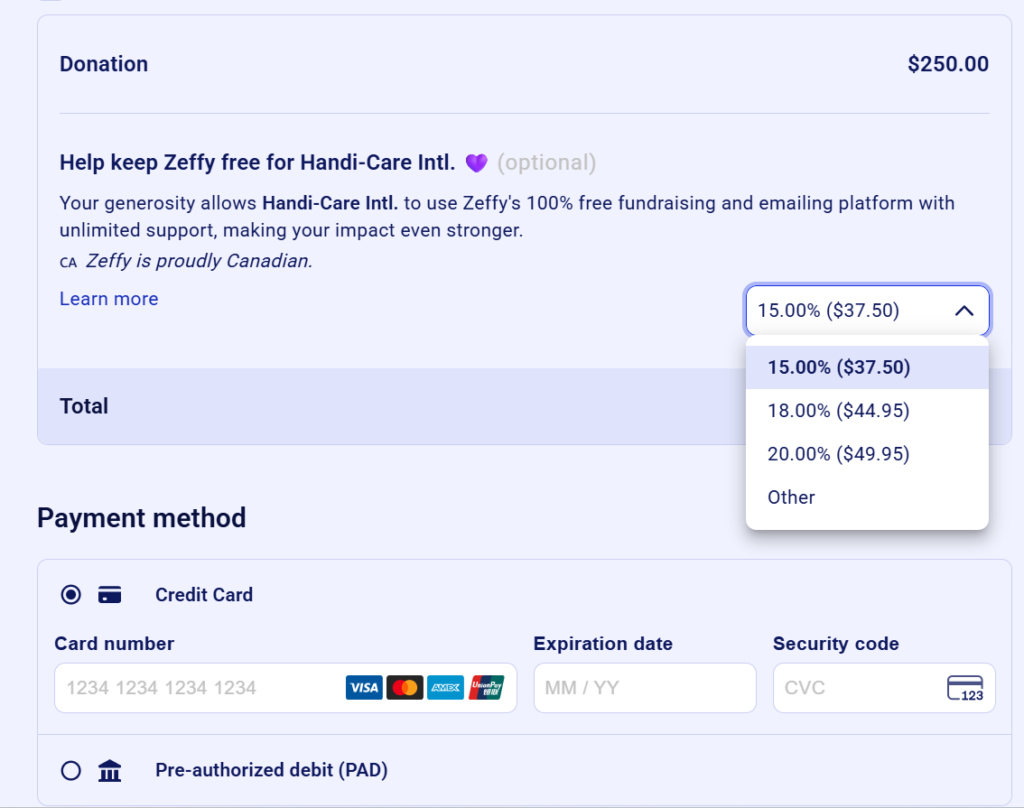Open the Learn more link
The image size is (1024, 808).
coord(108,299)
